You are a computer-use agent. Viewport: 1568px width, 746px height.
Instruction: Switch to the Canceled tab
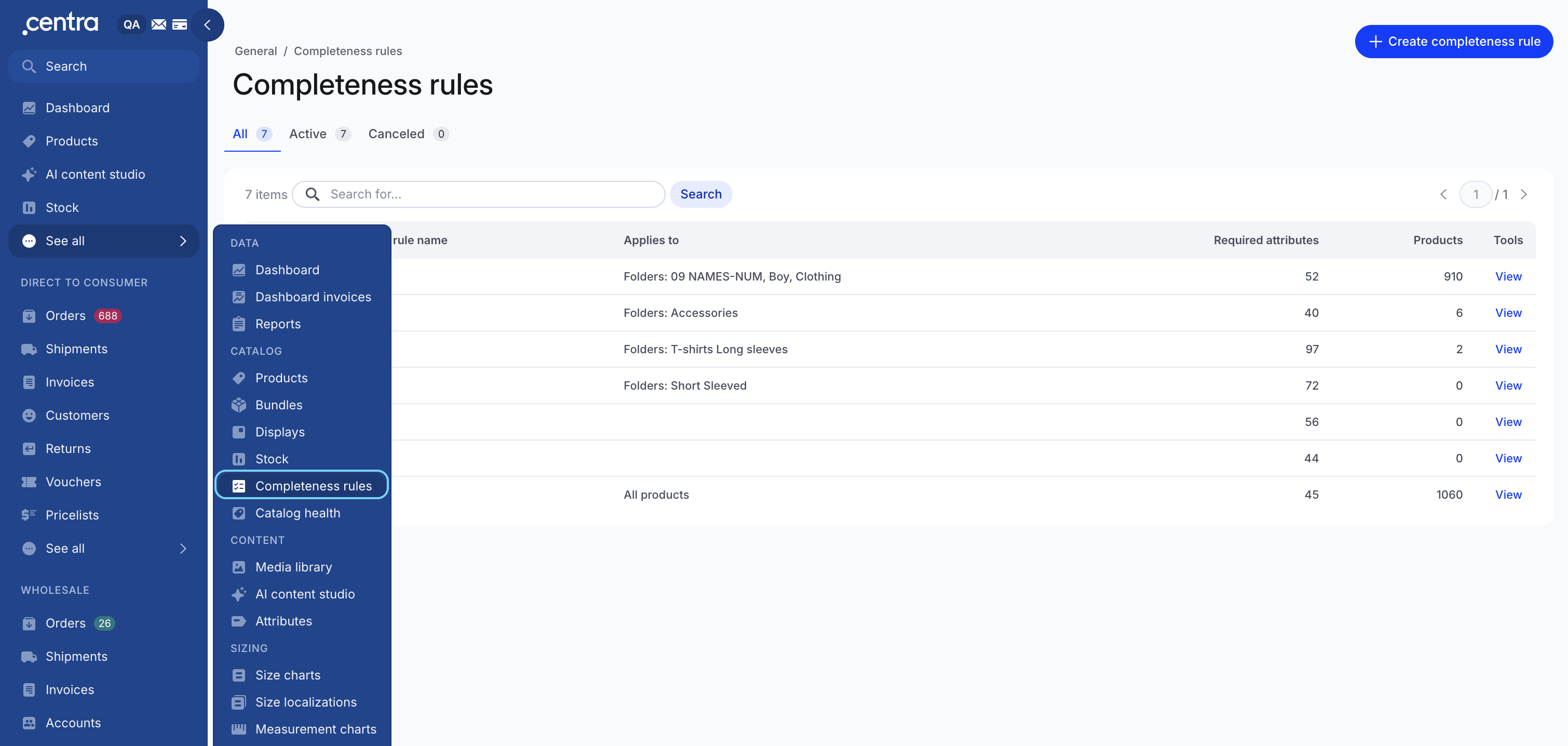pyautogui.click(x=409, y=134)
